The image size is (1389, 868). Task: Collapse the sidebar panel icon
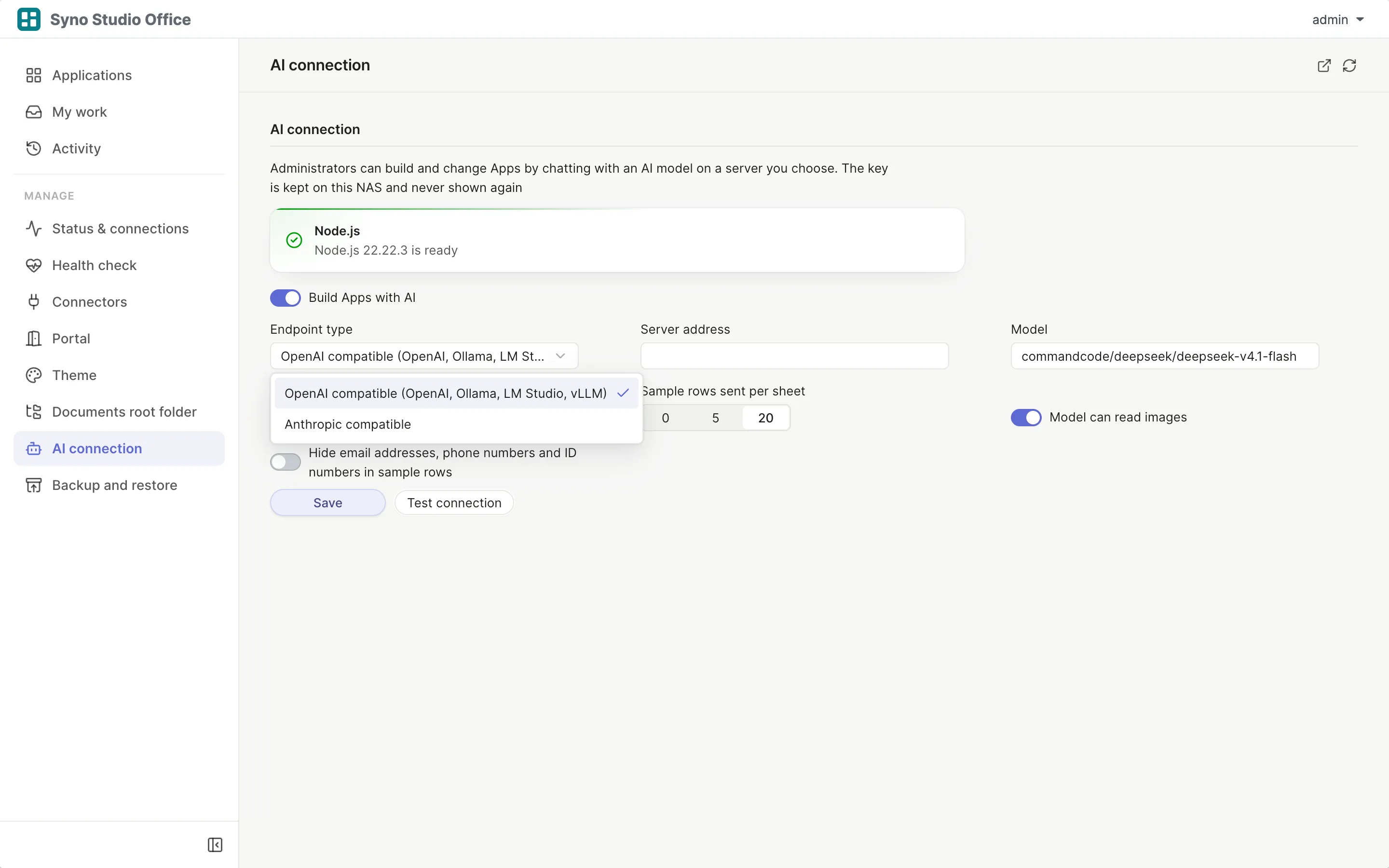pyautogui.click(x=215, y=844)
